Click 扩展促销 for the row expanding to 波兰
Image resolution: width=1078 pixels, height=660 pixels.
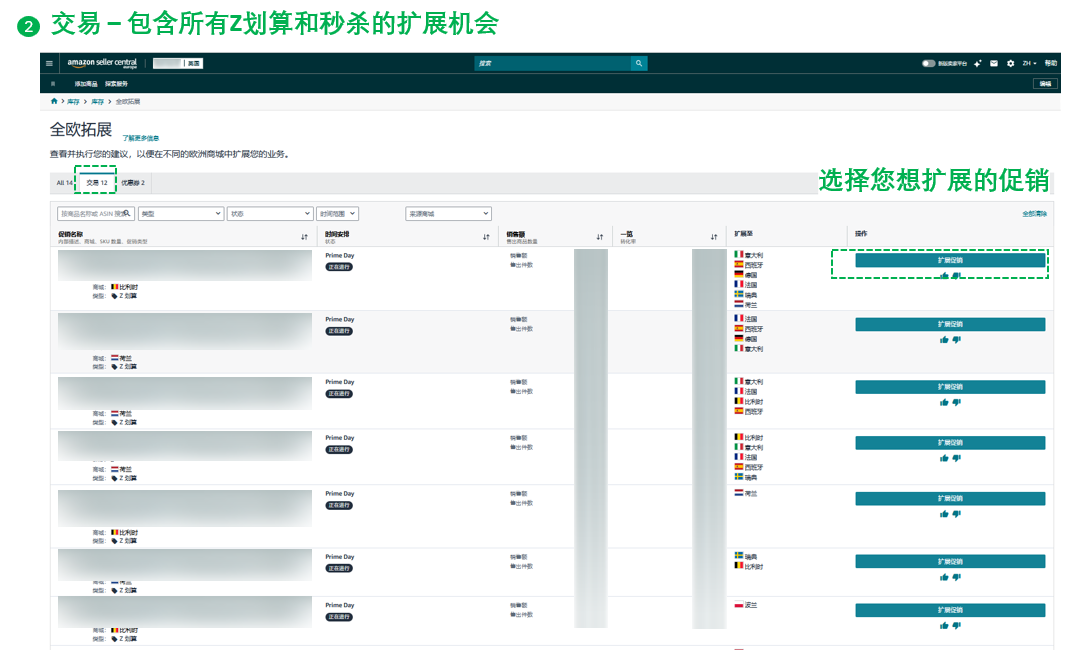point(950,610)
